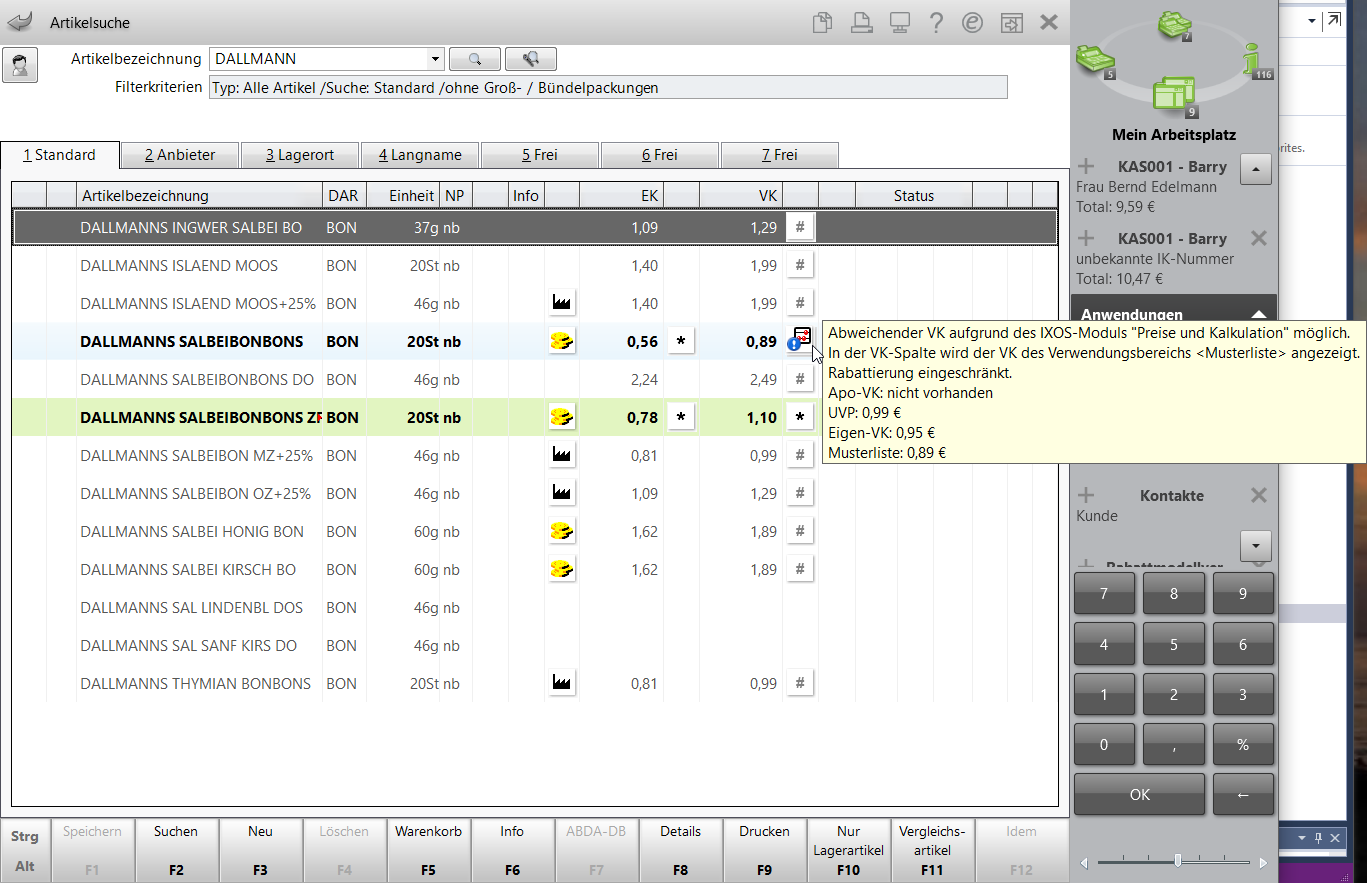Screen dimensions: 1367x883
Task: Click the window-with-arrow icon beside the close X
Action: click(1011, 22)
